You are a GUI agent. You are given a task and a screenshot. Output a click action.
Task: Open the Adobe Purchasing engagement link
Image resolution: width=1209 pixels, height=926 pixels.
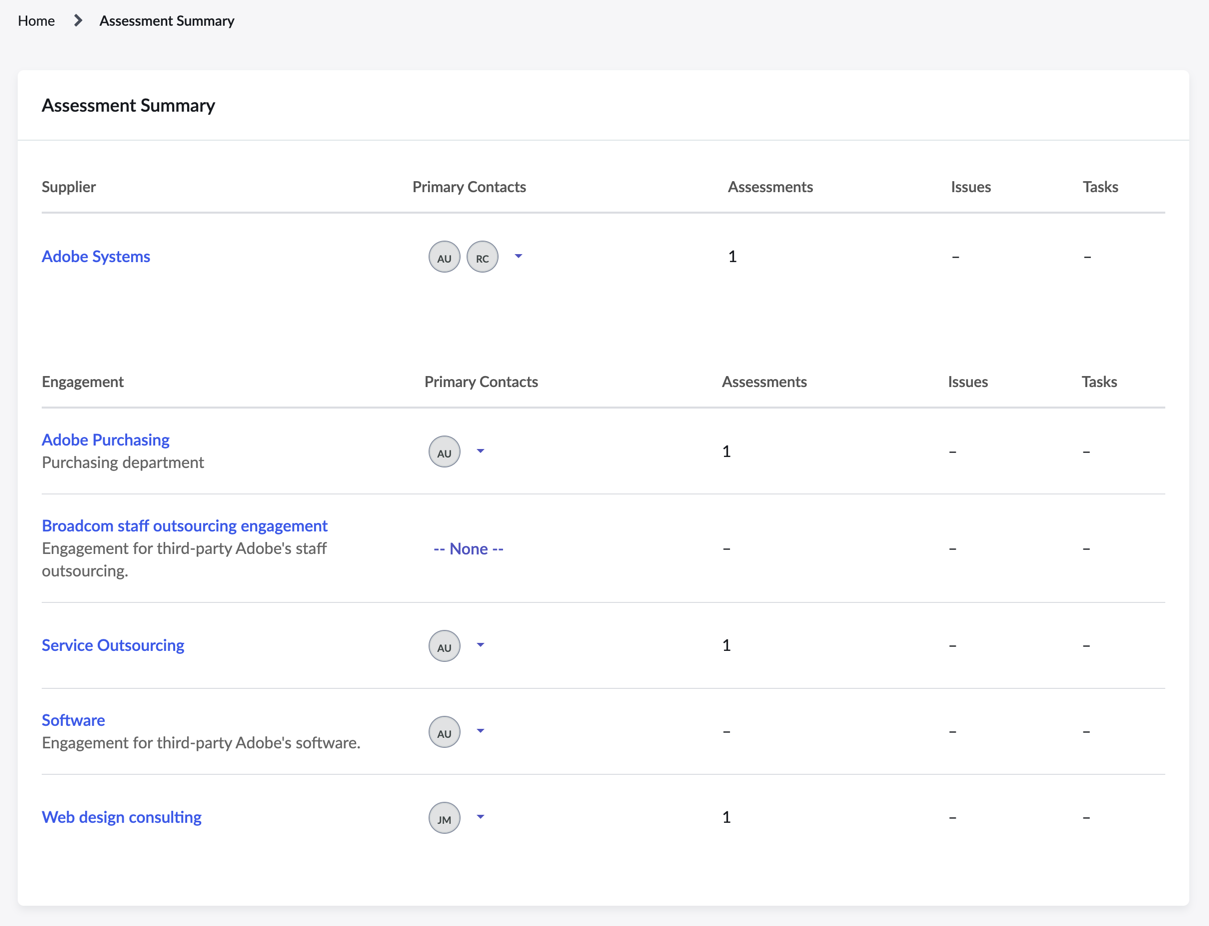(x=106, y=439)
